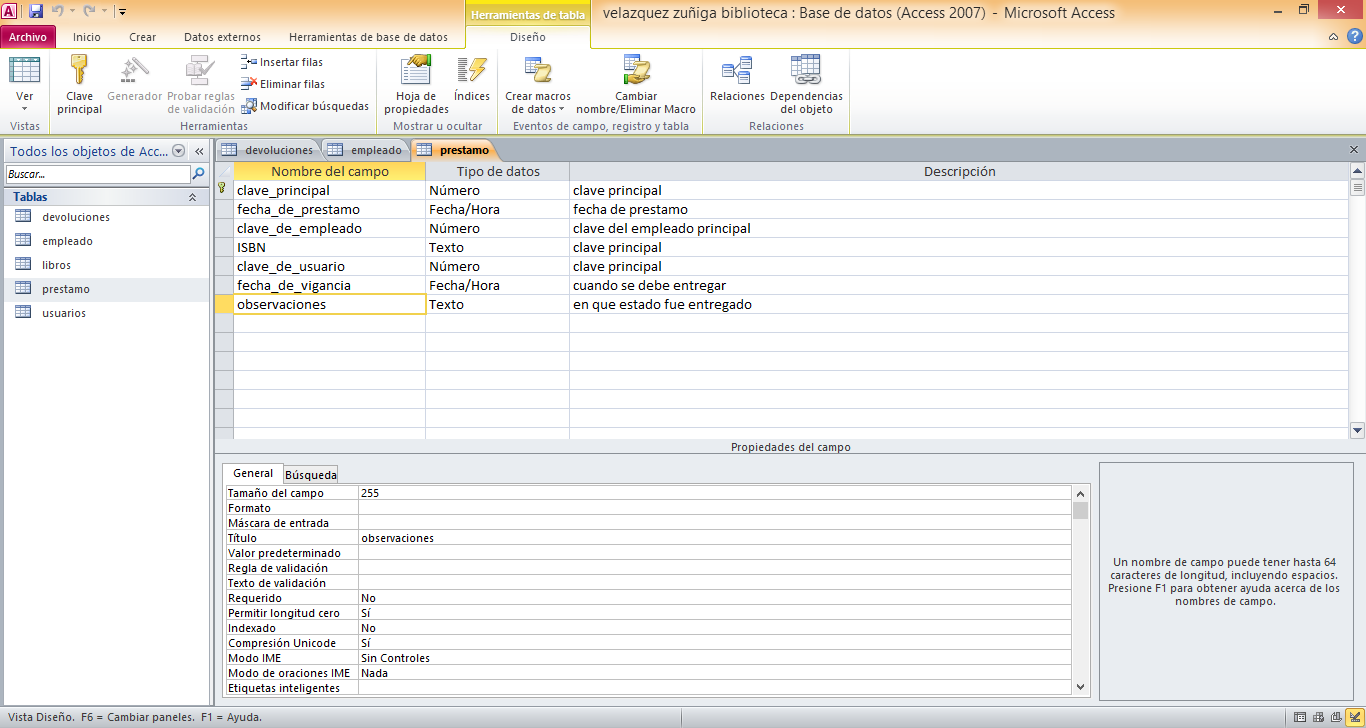Click the fecha_de_prestamo field name
Screen dimensions: 1366x728
point(330,209)
